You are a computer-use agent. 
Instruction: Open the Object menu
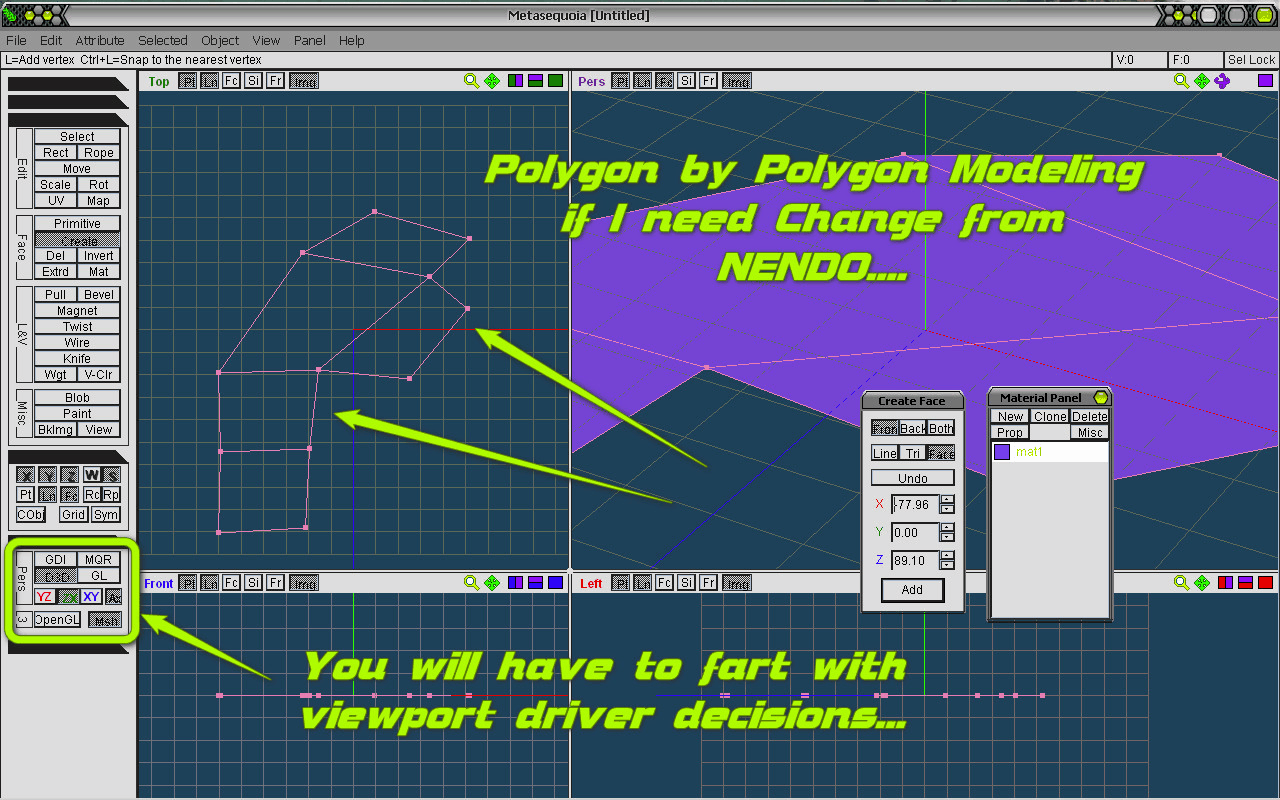click(220, 41)
